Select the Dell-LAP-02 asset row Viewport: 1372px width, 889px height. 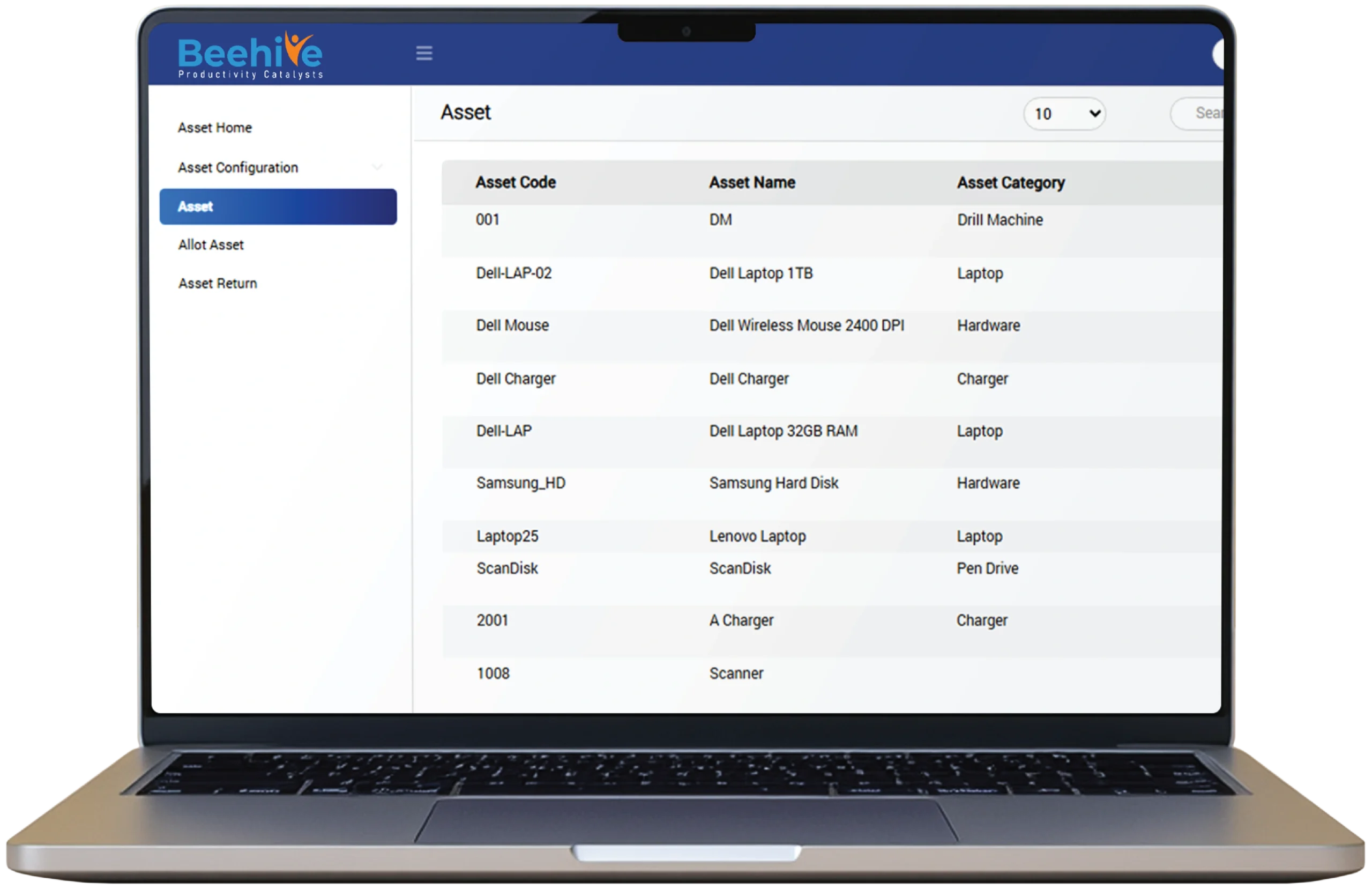point(513,273)
